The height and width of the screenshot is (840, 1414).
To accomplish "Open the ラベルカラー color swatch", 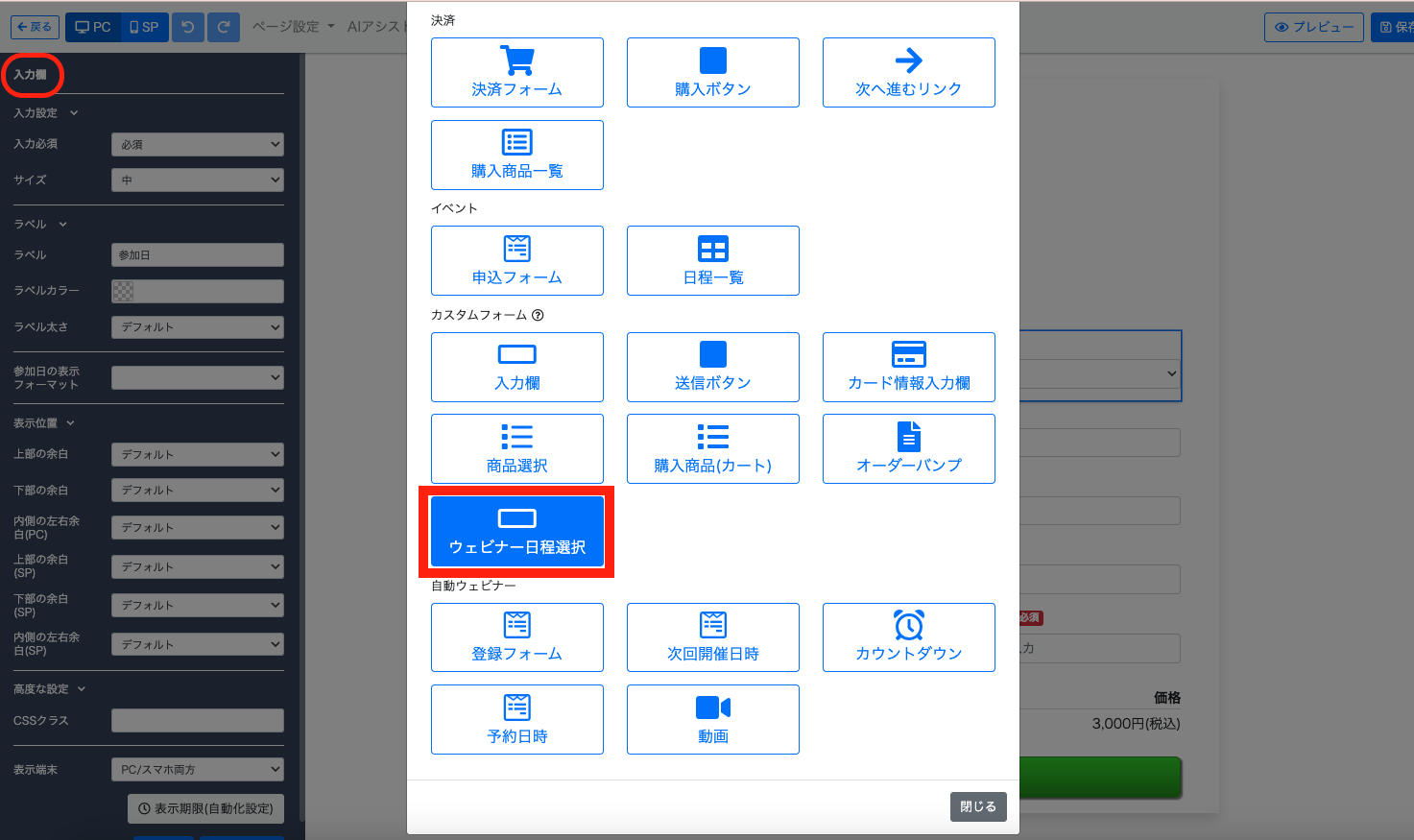I will click(123, 291).
